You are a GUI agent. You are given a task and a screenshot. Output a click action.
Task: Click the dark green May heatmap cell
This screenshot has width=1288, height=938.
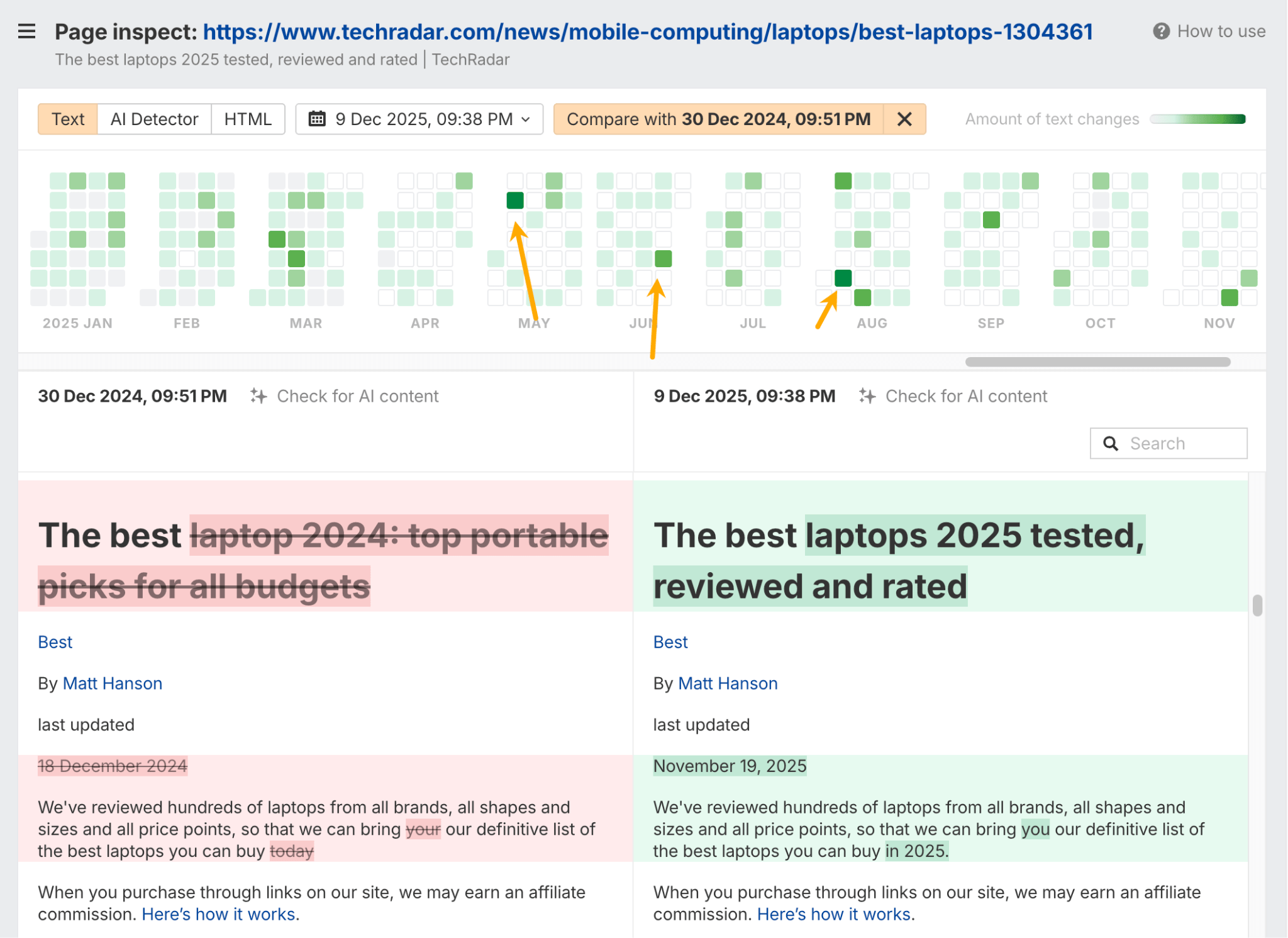[x=514, y=201]
